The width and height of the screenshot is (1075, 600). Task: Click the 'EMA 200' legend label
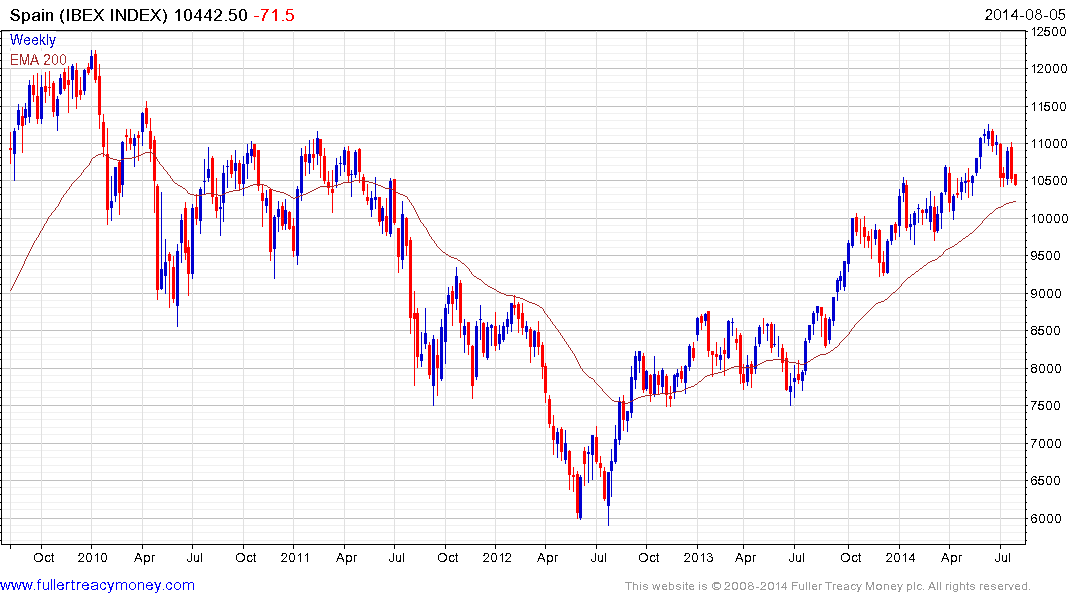(38, 60)
